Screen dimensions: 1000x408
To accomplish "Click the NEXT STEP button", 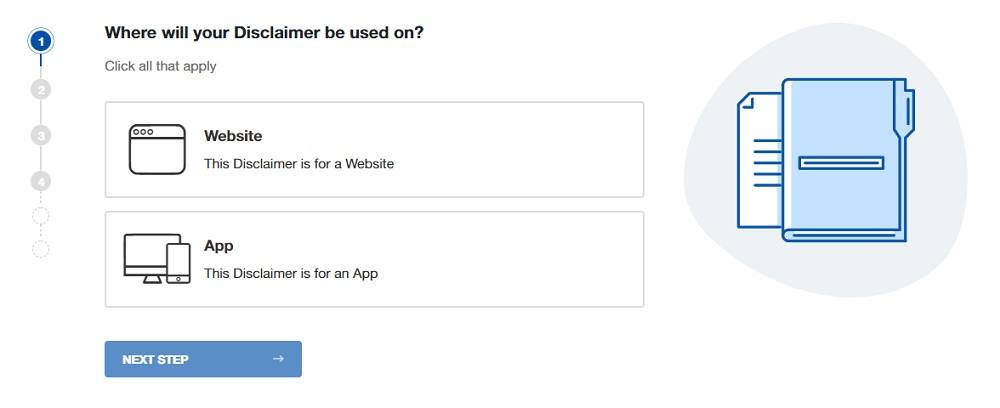I will point(203,359).
